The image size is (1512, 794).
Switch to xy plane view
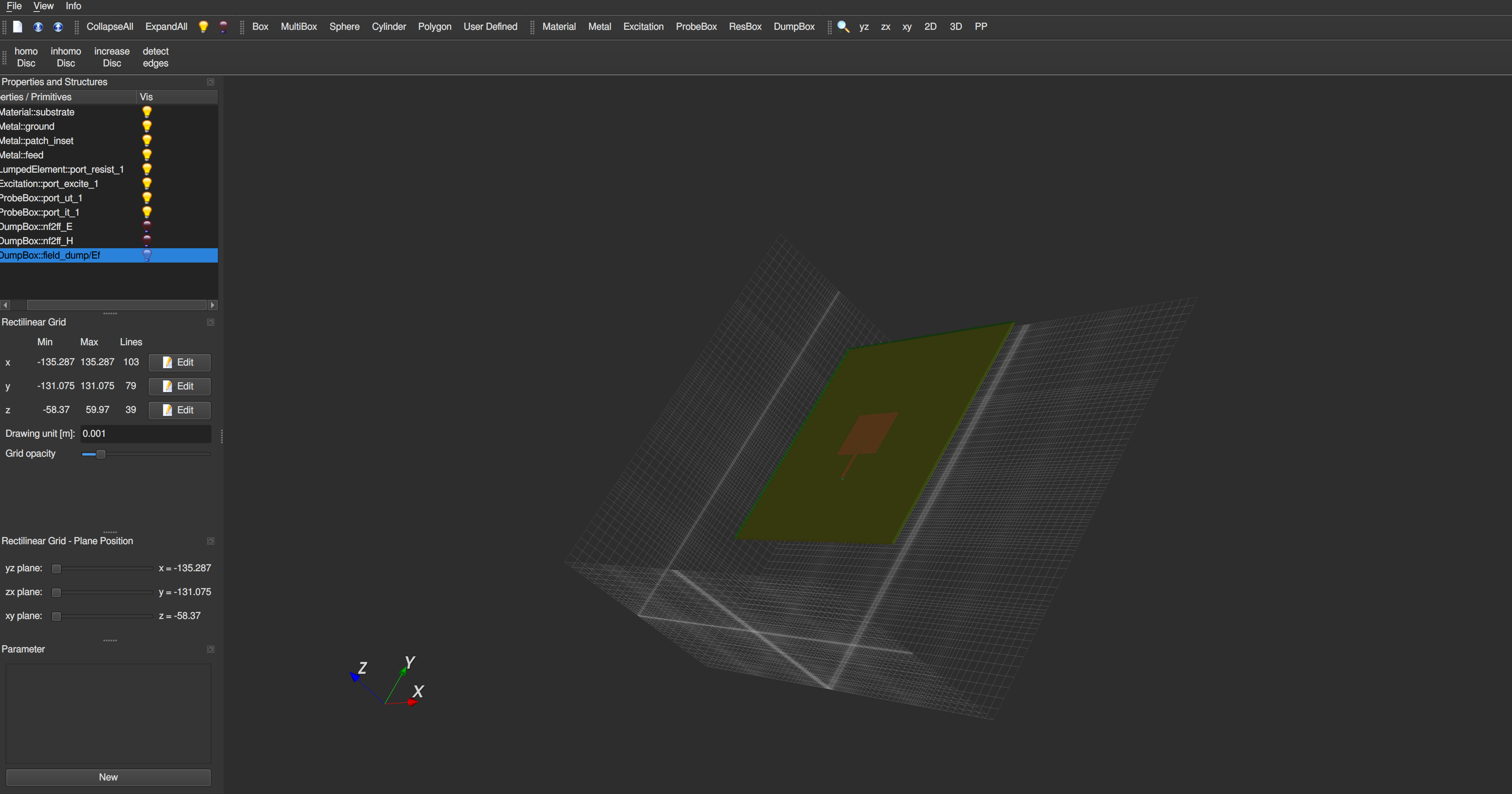click(907, 26)
